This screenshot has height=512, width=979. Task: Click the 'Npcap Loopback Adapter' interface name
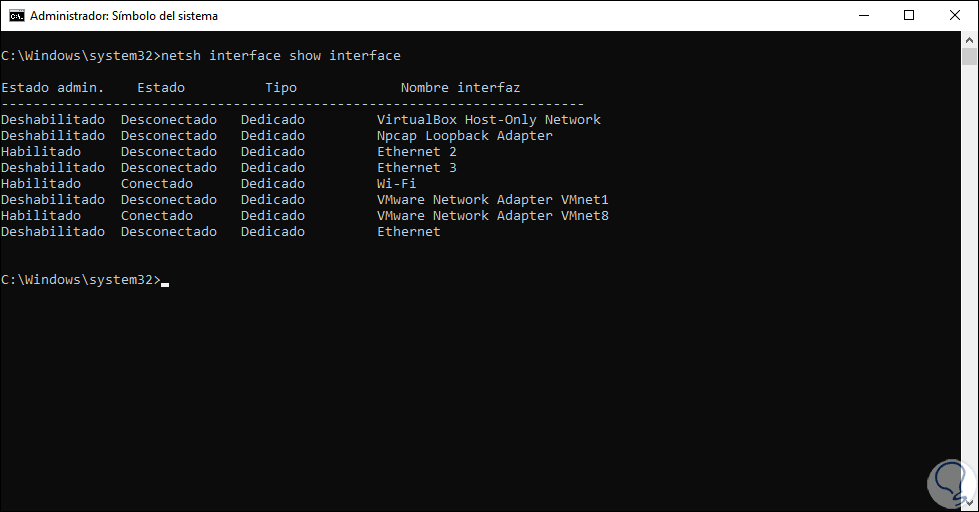(x=465, y=136)
